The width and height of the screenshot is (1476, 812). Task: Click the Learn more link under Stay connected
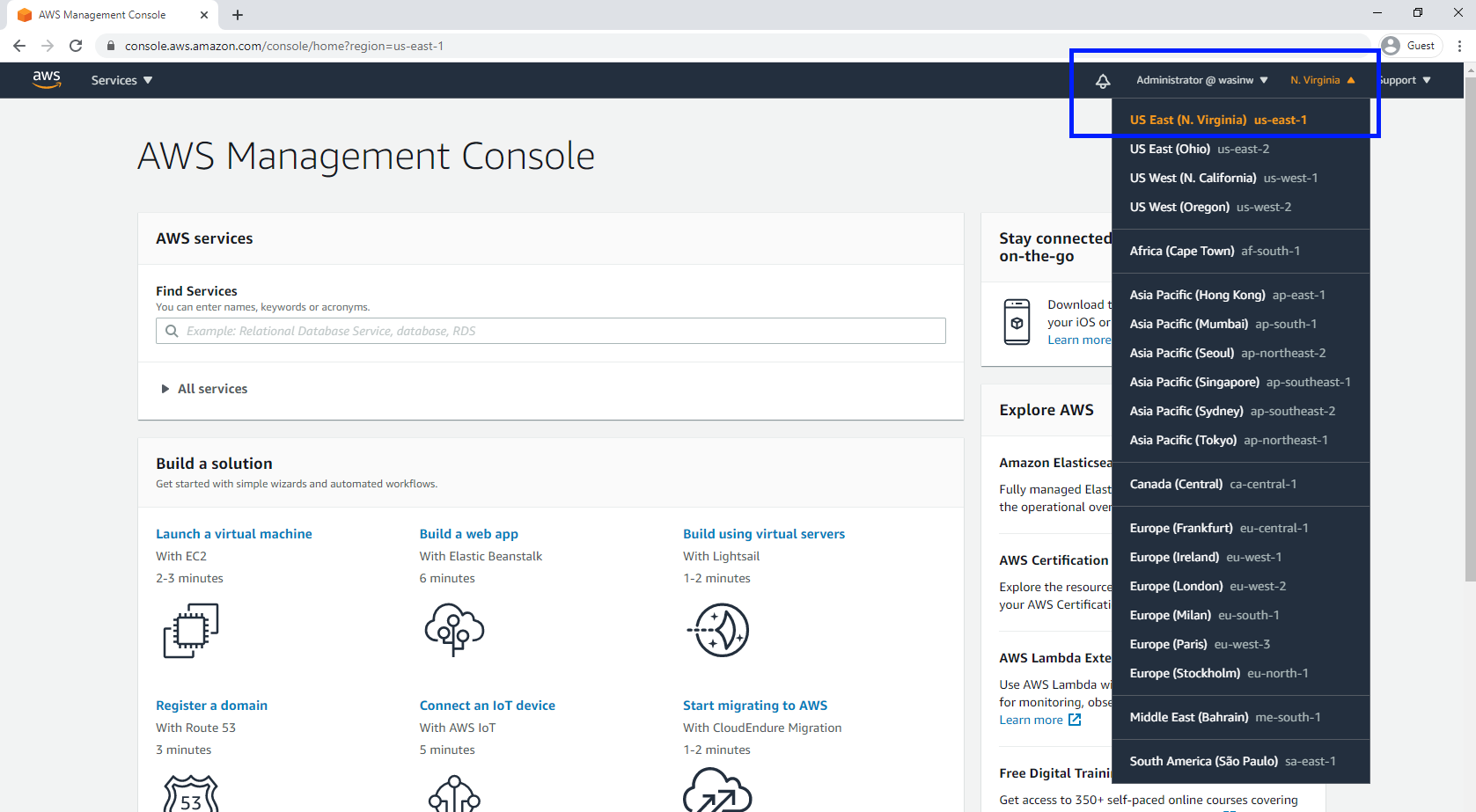pos(1077,340)
